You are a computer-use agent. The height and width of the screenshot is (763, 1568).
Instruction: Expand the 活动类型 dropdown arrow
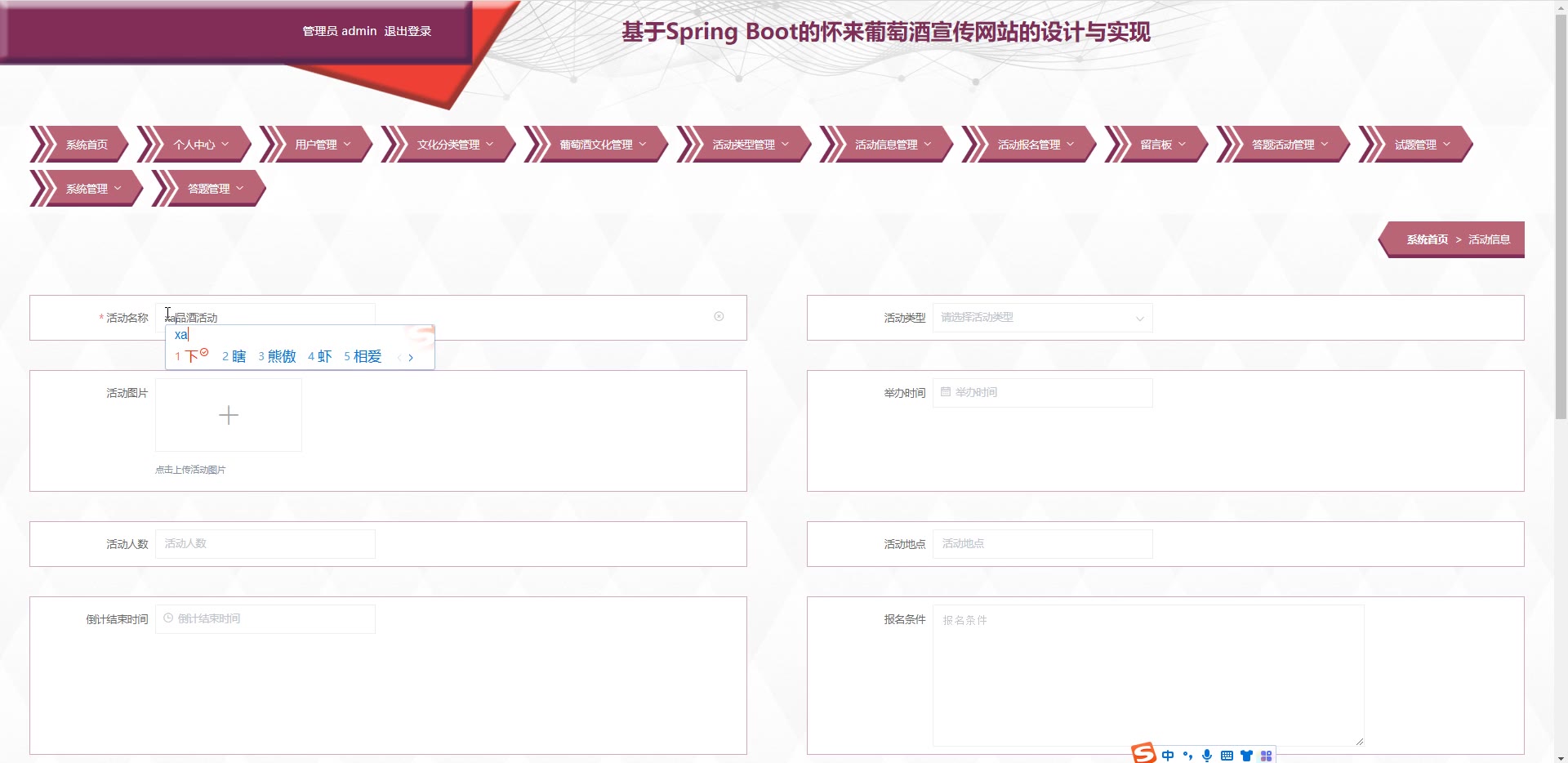click(1140, 318)
